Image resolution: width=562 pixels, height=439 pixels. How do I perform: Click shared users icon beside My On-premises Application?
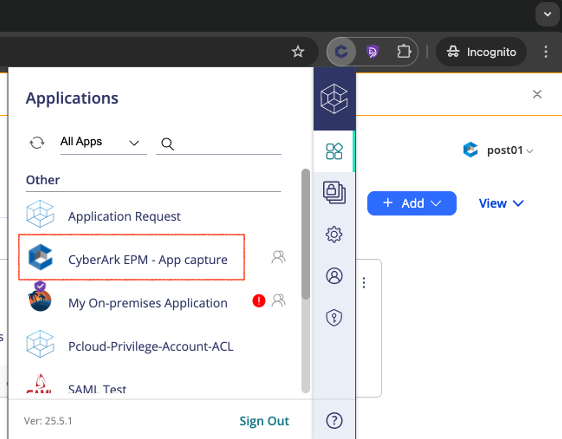tap(278, 300)
